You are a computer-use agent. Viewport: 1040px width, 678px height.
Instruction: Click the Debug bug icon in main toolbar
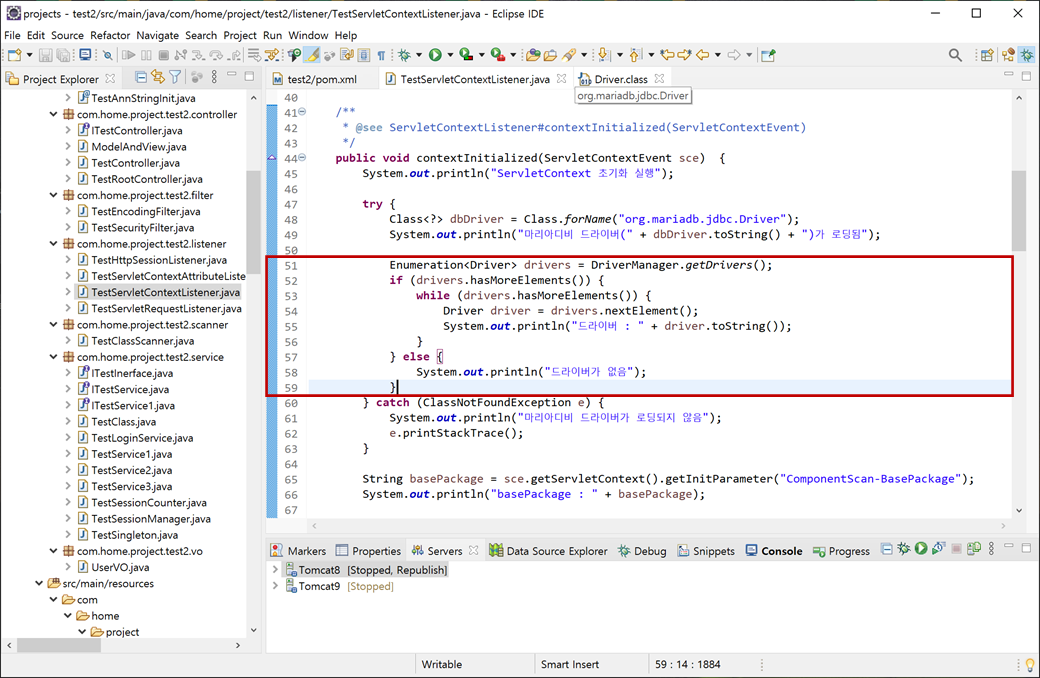pos(404,55)
